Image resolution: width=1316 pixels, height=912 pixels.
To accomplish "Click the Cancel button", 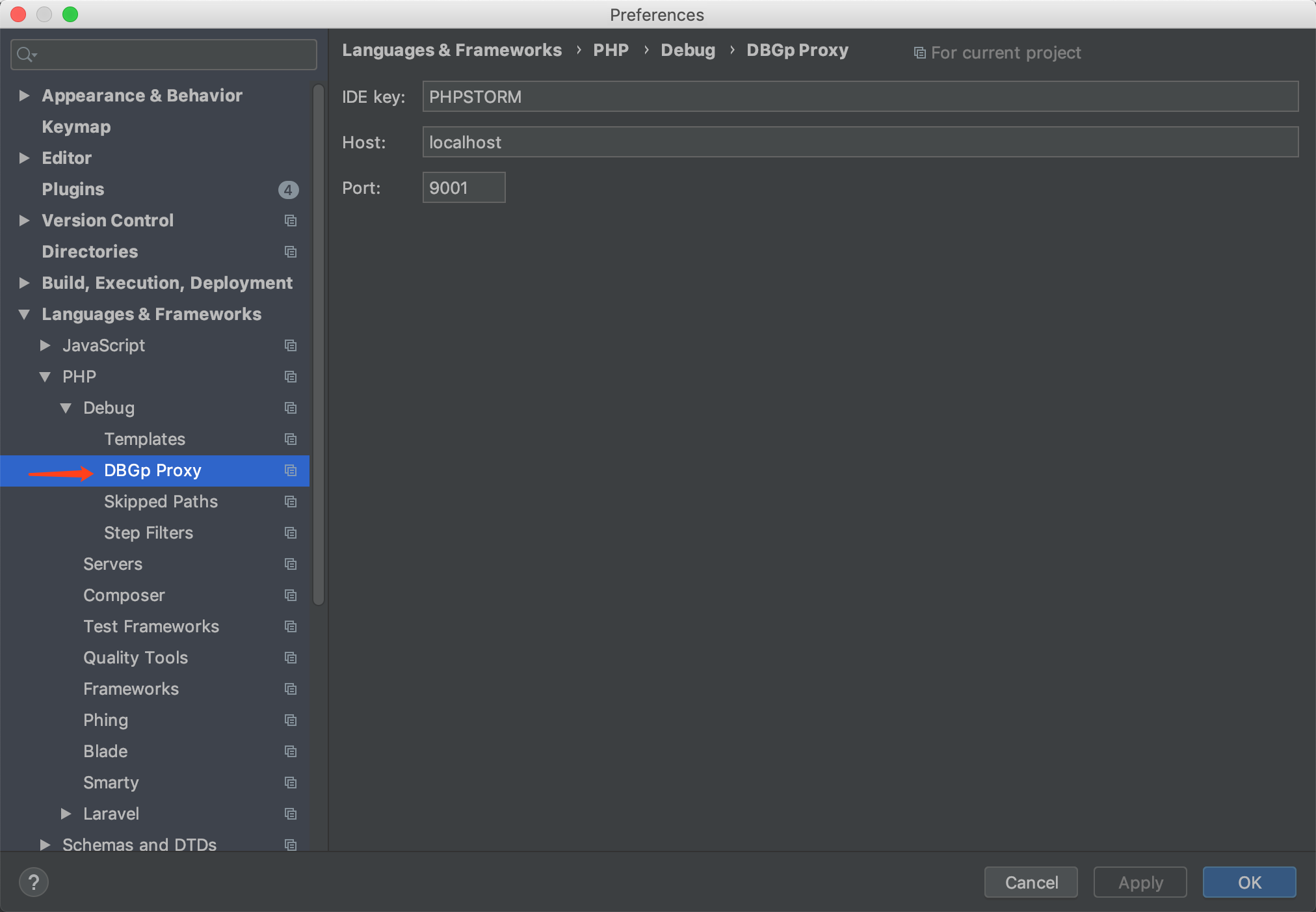I will (1031, 882).
